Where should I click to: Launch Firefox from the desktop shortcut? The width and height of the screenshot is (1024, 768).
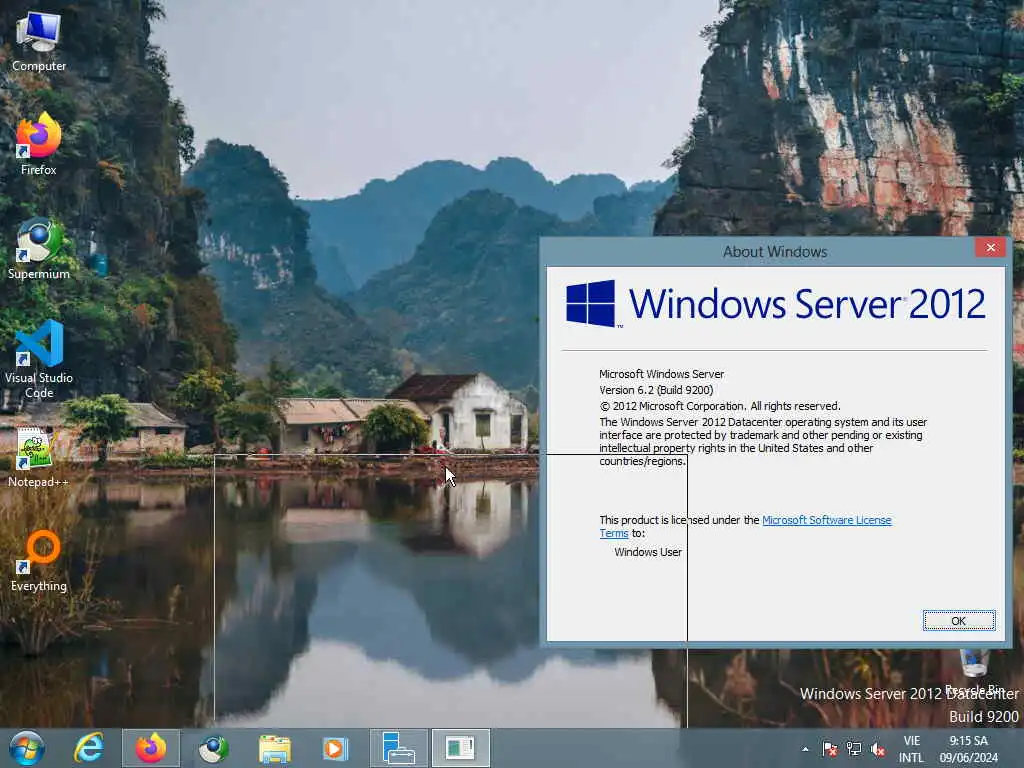pyautogui.click(x=39, y=144)
